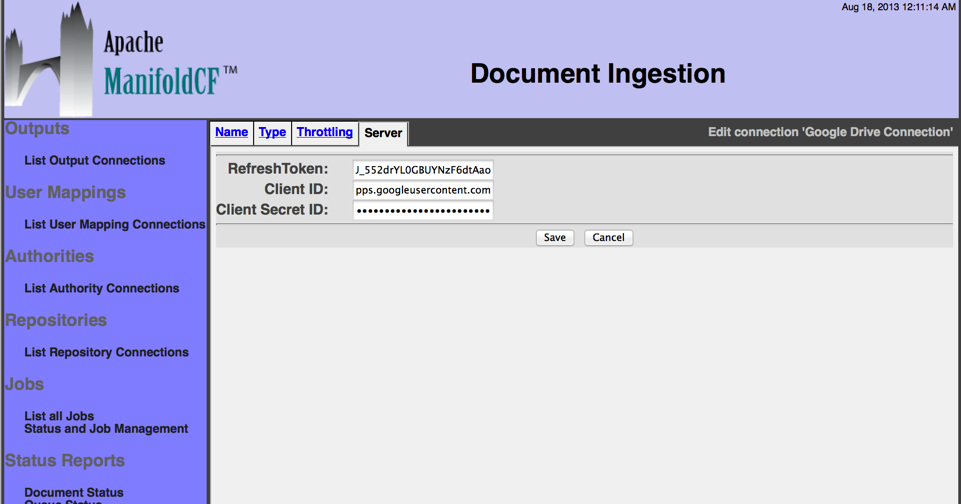961x504 pixels.
Task: Click the Repositories section heading
Action: (x=56, y=320)
